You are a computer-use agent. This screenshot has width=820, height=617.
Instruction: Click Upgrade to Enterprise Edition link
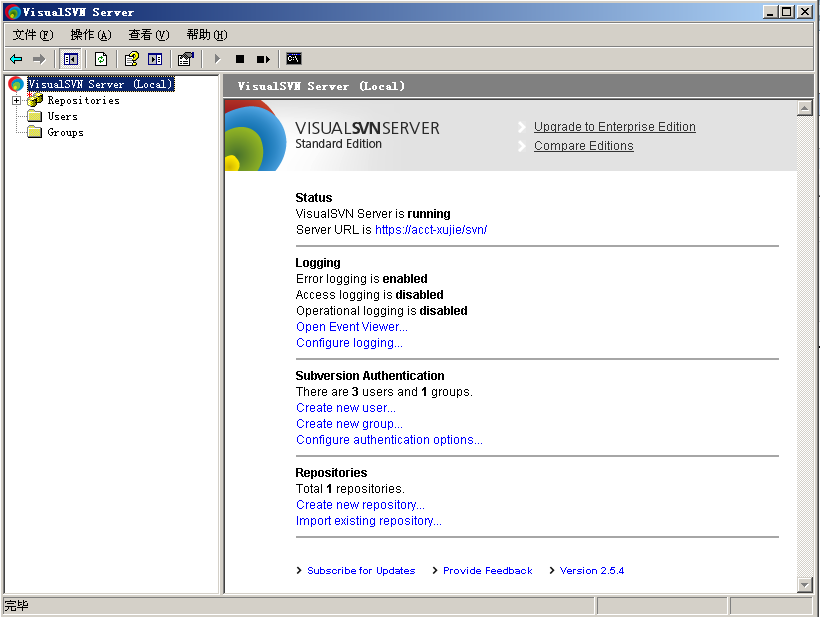tap(614, 127)
